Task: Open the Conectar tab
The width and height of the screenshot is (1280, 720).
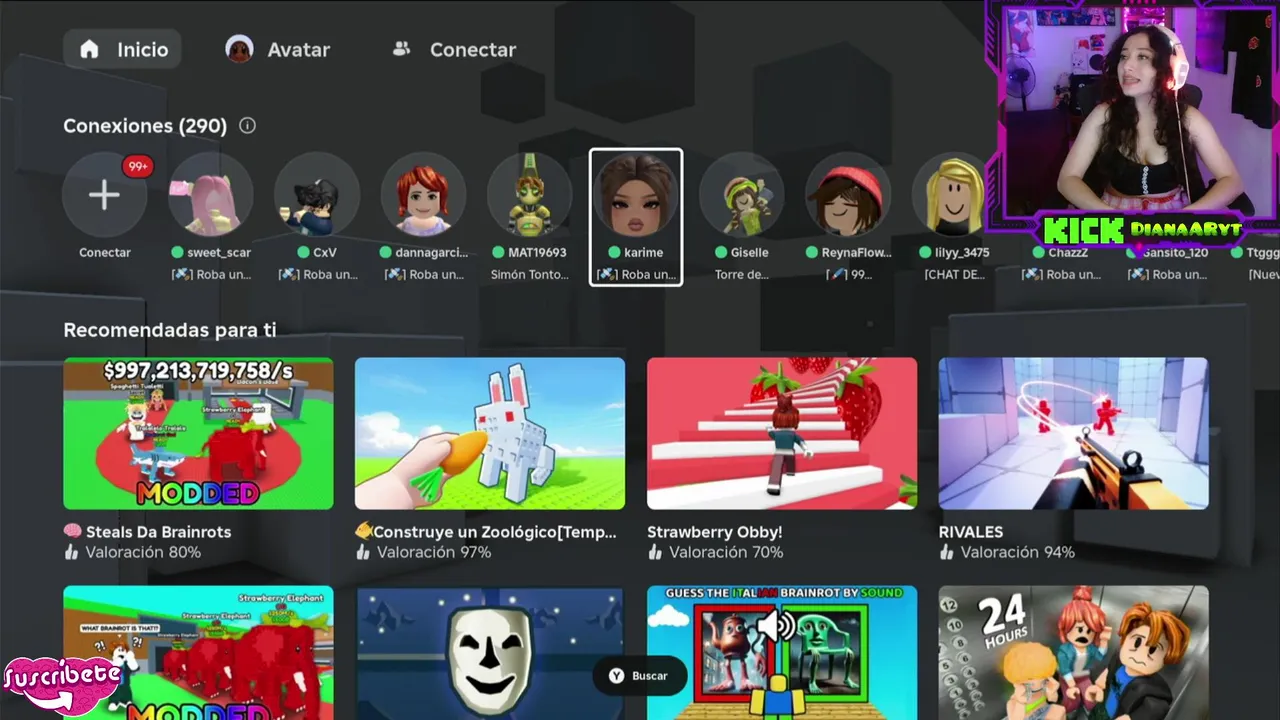Action: (x=454, y=49)
